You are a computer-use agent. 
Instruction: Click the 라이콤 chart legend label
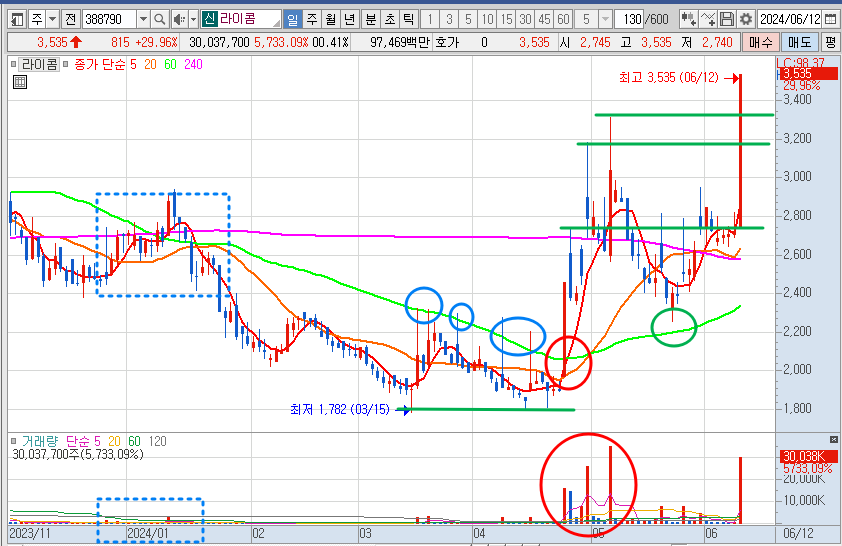pyautogui.click(x=39, y=65)
